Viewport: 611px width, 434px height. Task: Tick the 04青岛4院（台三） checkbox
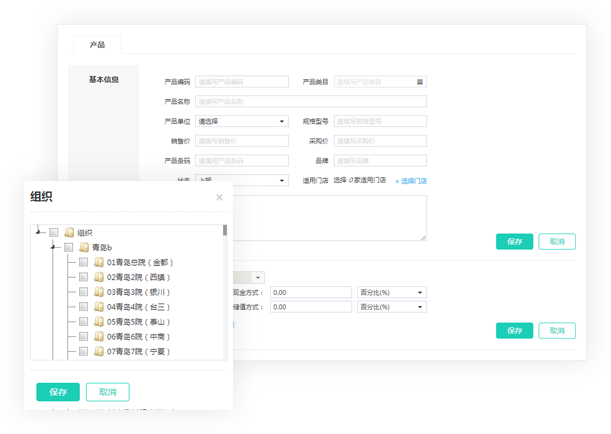click(84, 307)
